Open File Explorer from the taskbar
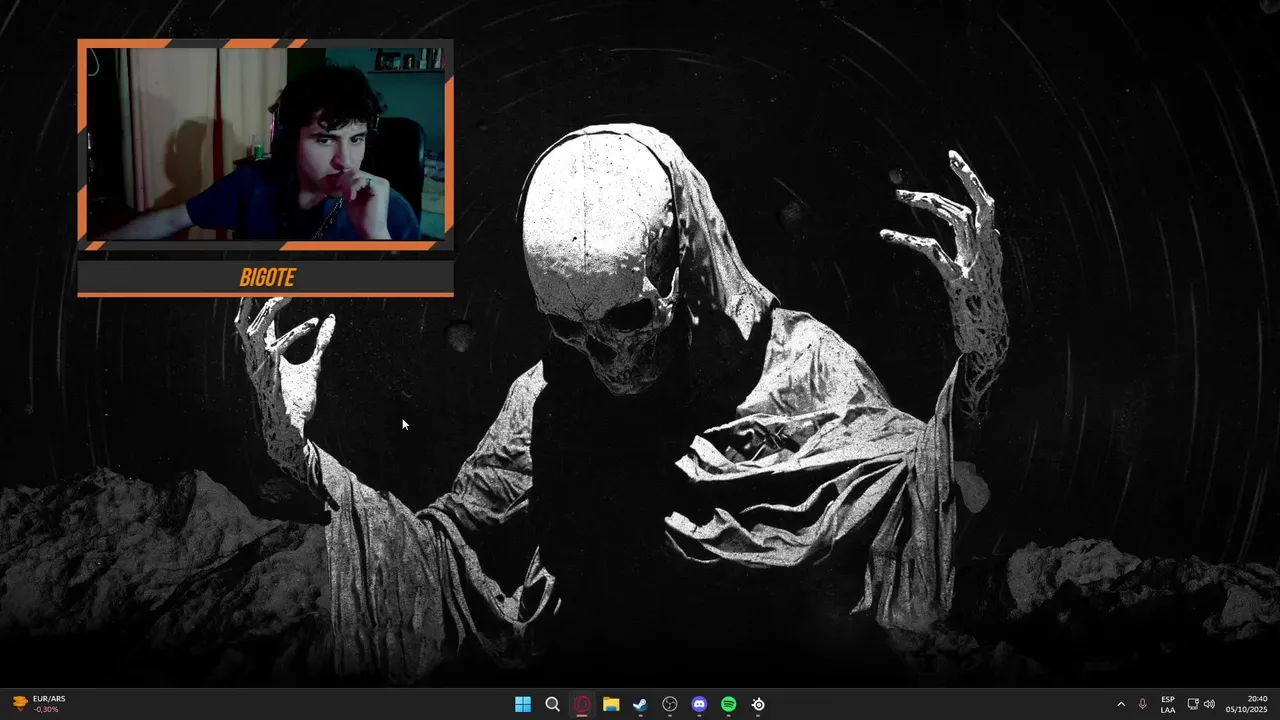The height and width of the screenshot is (720, 1280). click(x=611, y=704)
